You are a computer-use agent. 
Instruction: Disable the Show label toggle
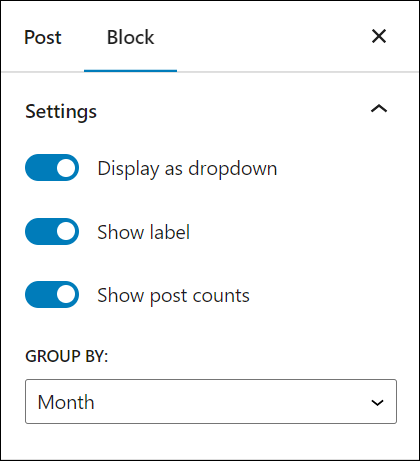[x=52, y=231]
